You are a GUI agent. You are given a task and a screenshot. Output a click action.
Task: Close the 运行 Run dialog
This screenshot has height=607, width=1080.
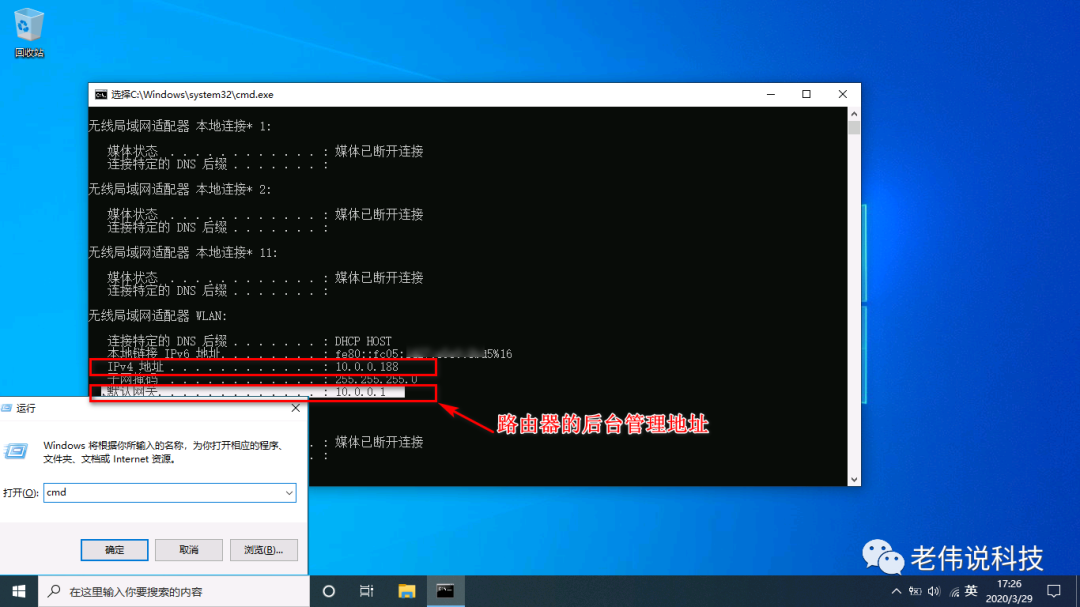(x=295, y=408)
